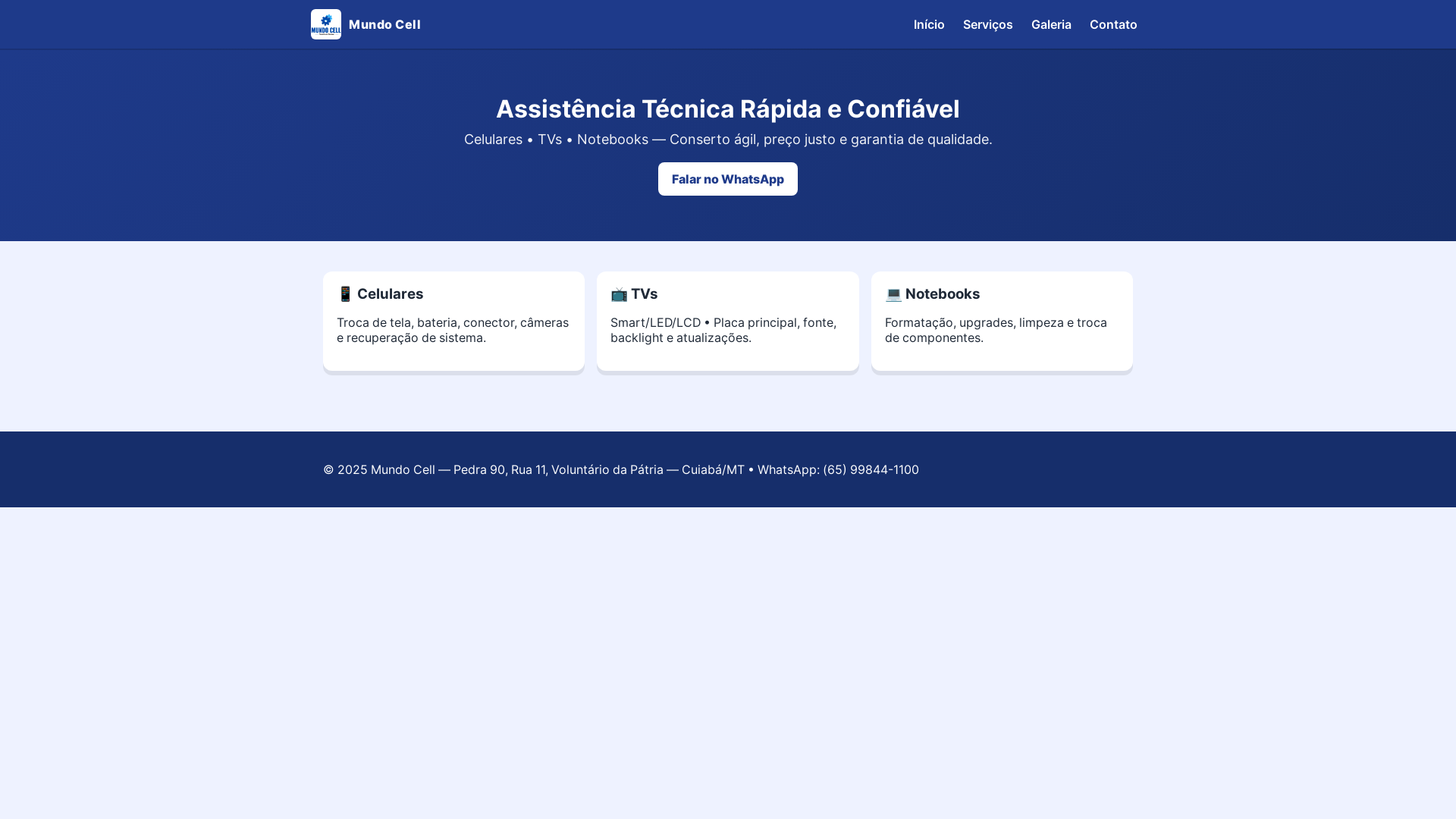Viewport: 1456px width, 819px height.
Task: Click the 'Troca de tela, bateria' description
Action: pyautogui.click(x=453, y=330)
